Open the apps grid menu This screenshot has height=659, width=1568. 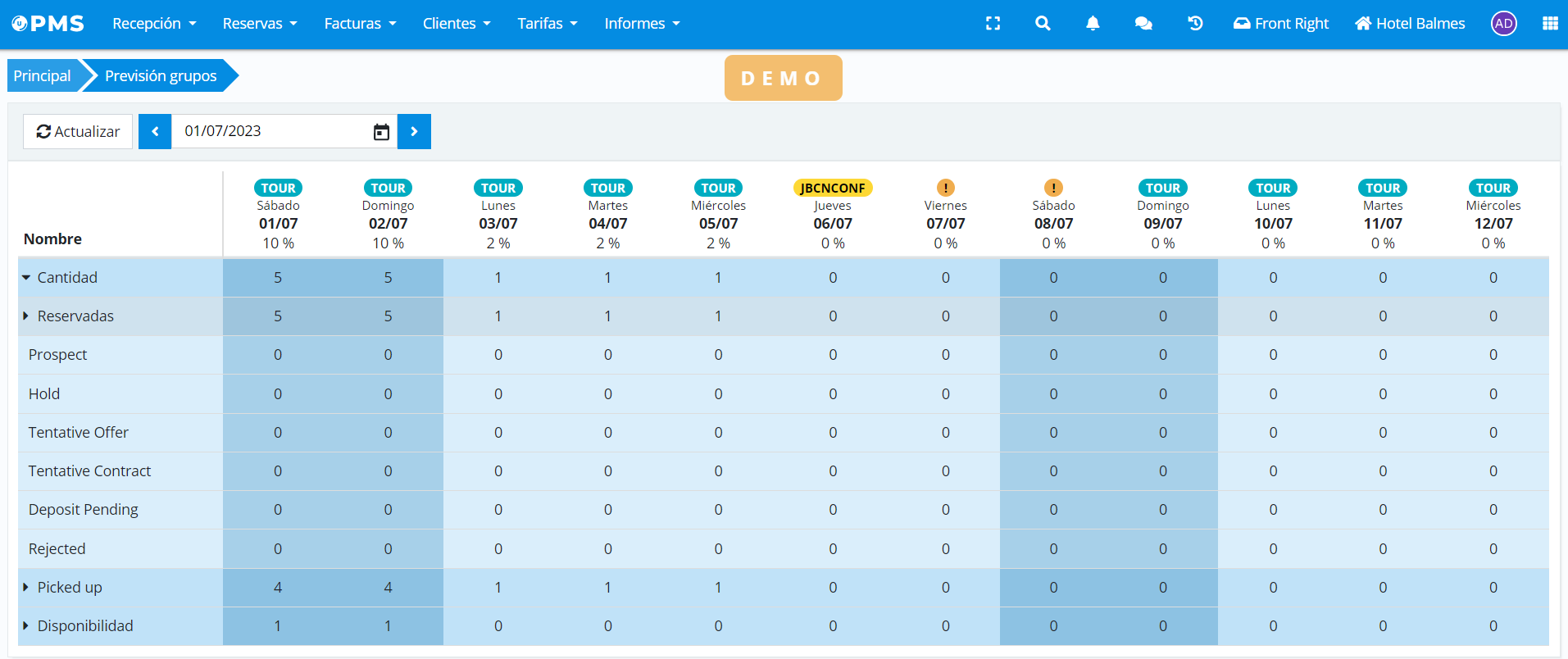1550,24
